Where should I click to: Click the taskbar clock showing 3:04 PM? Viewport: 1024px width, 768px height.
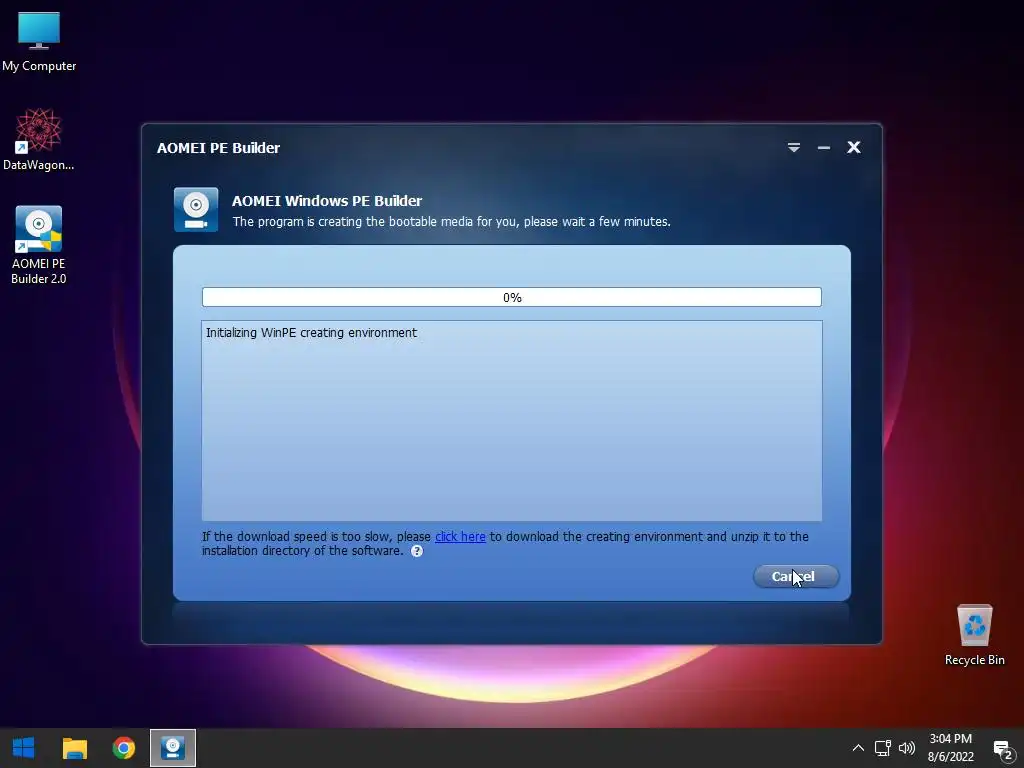point(950,748)
